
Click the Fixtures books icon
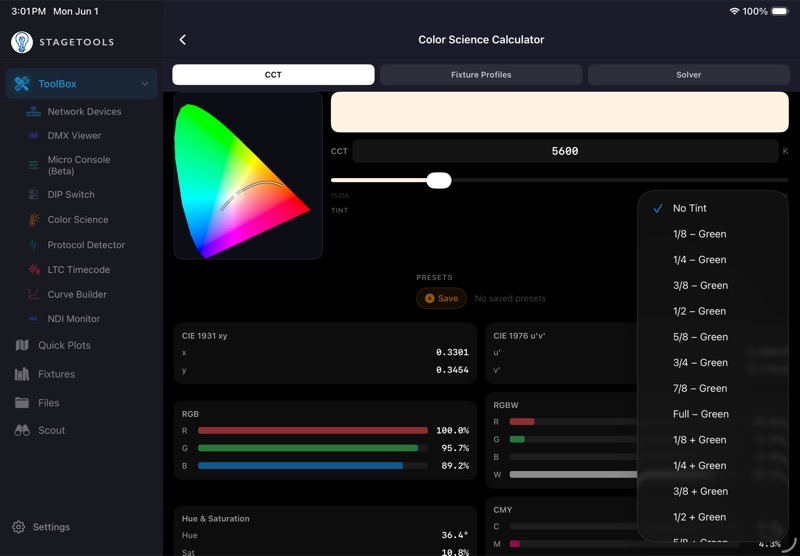pyautogui.click(x=22, y=374)
